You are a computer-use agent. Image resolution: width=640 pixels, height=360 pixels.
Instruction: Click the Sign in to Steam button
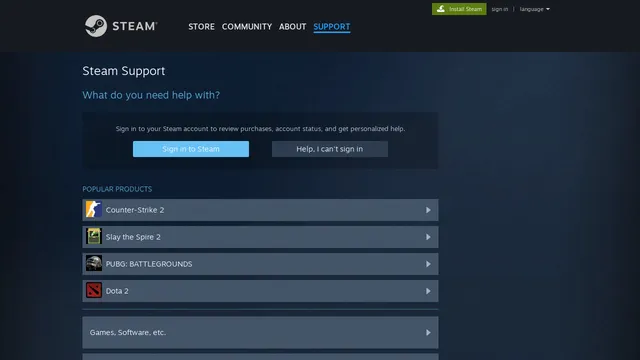pyautogui.click(x=191, y=149)
